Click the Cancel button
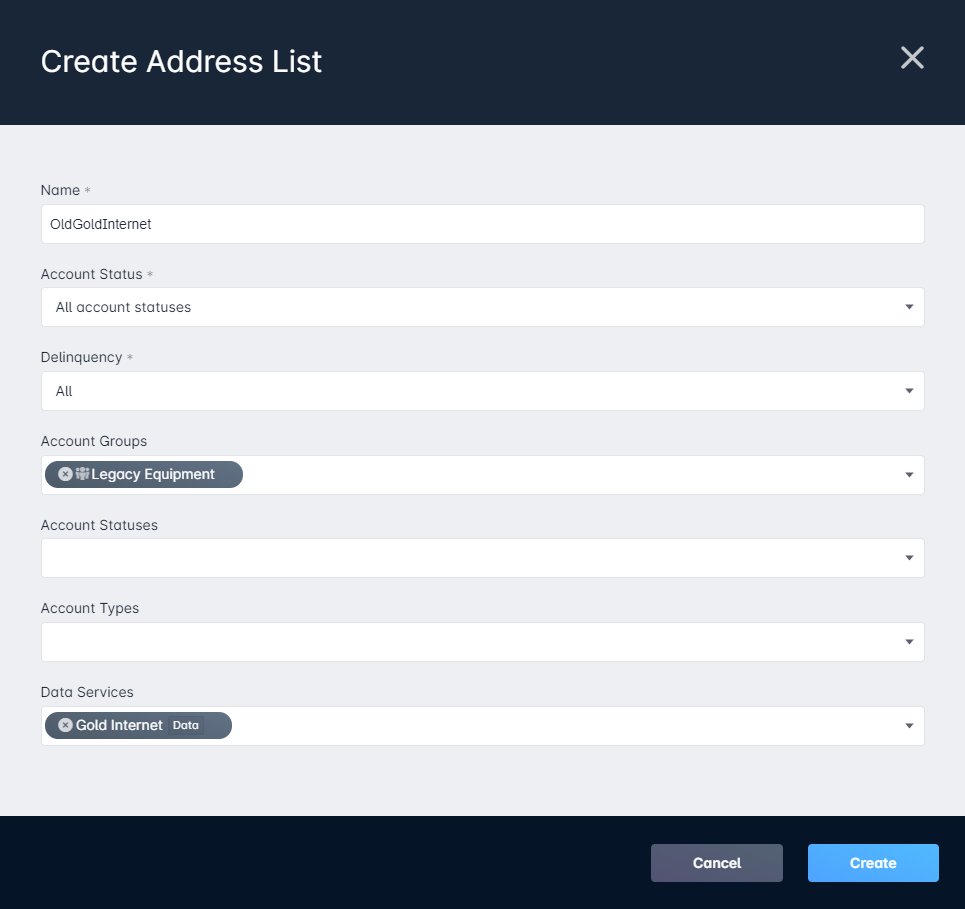 tap(716, 863)
